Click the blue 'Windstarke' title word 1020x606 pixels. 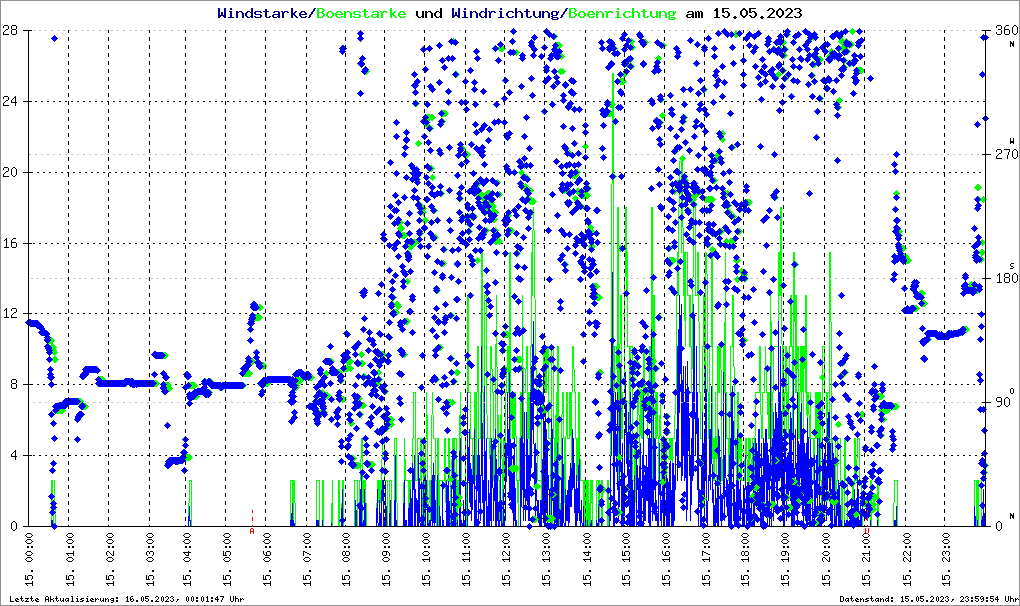262,13
